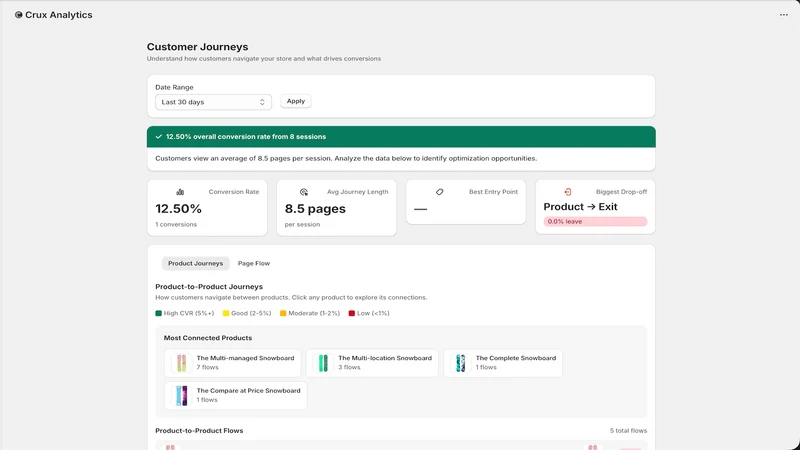Click the orange Moderate legend swatch
800x450 pixels.
coord(283,313)
